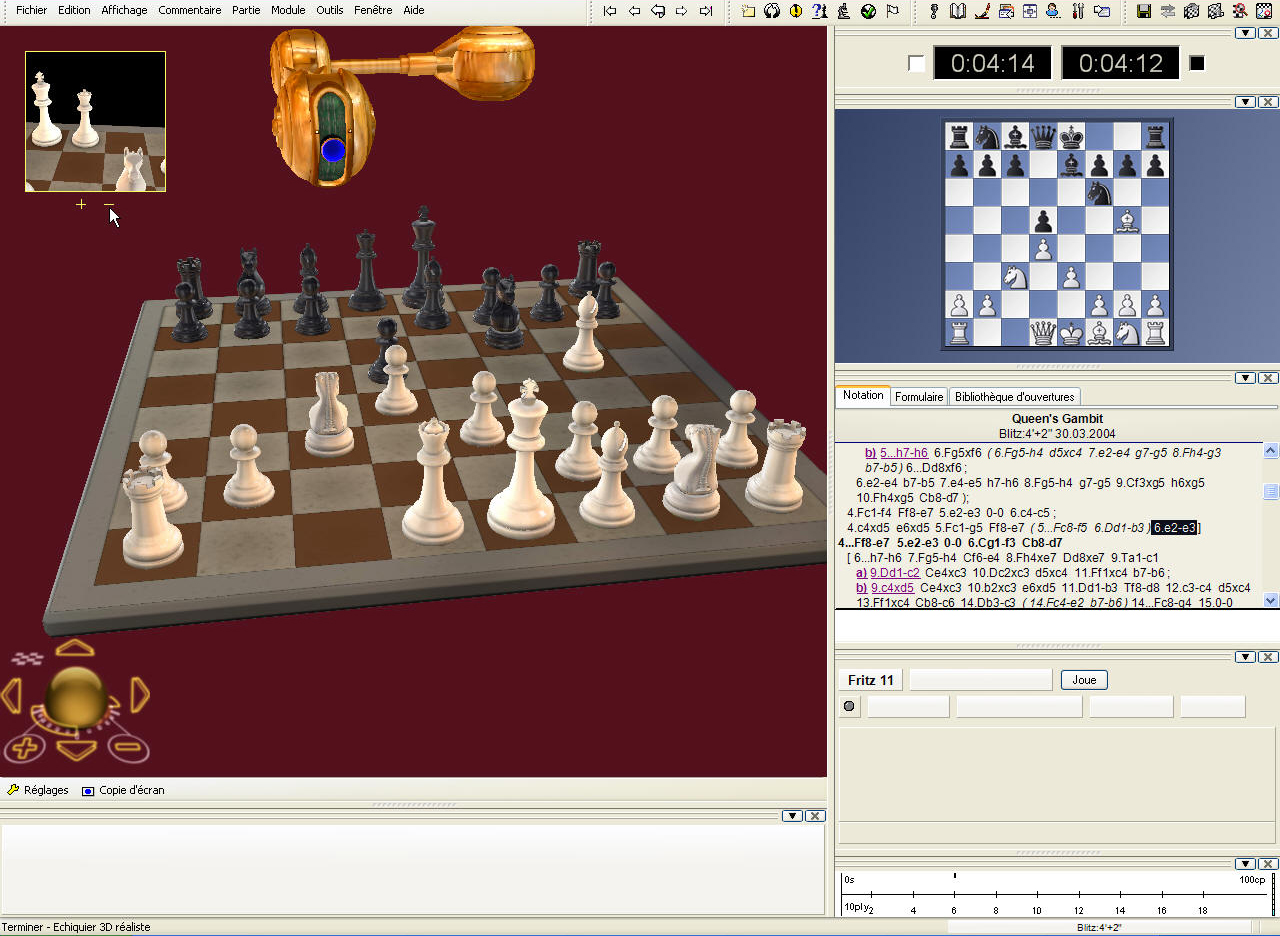1280x936 pixels.
Task: Toggle the engine status indicator under Fritz 11
Action: 849,706
